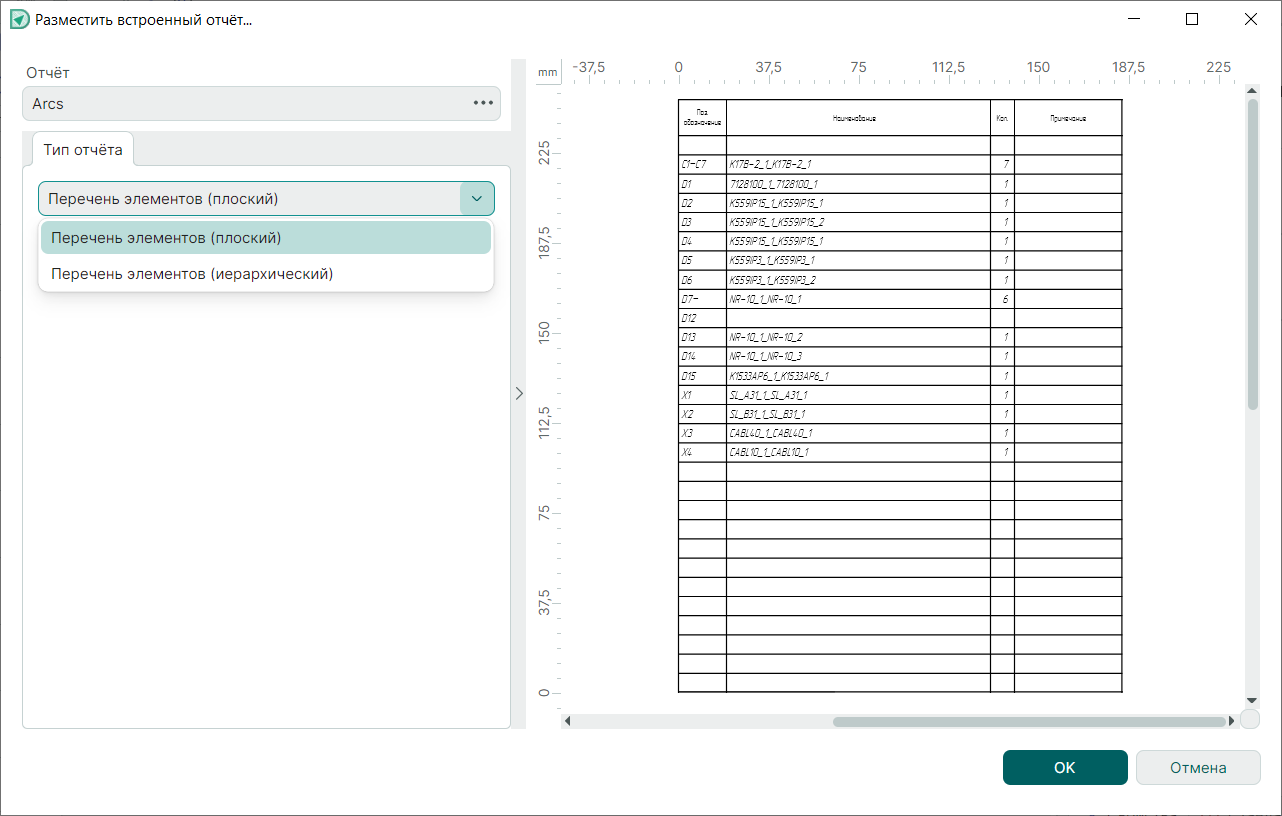Click the ellipsis button in the Arcs field
Viewport: 1282px width, 816px height.
pyautogui.click(x=483, y=103)
